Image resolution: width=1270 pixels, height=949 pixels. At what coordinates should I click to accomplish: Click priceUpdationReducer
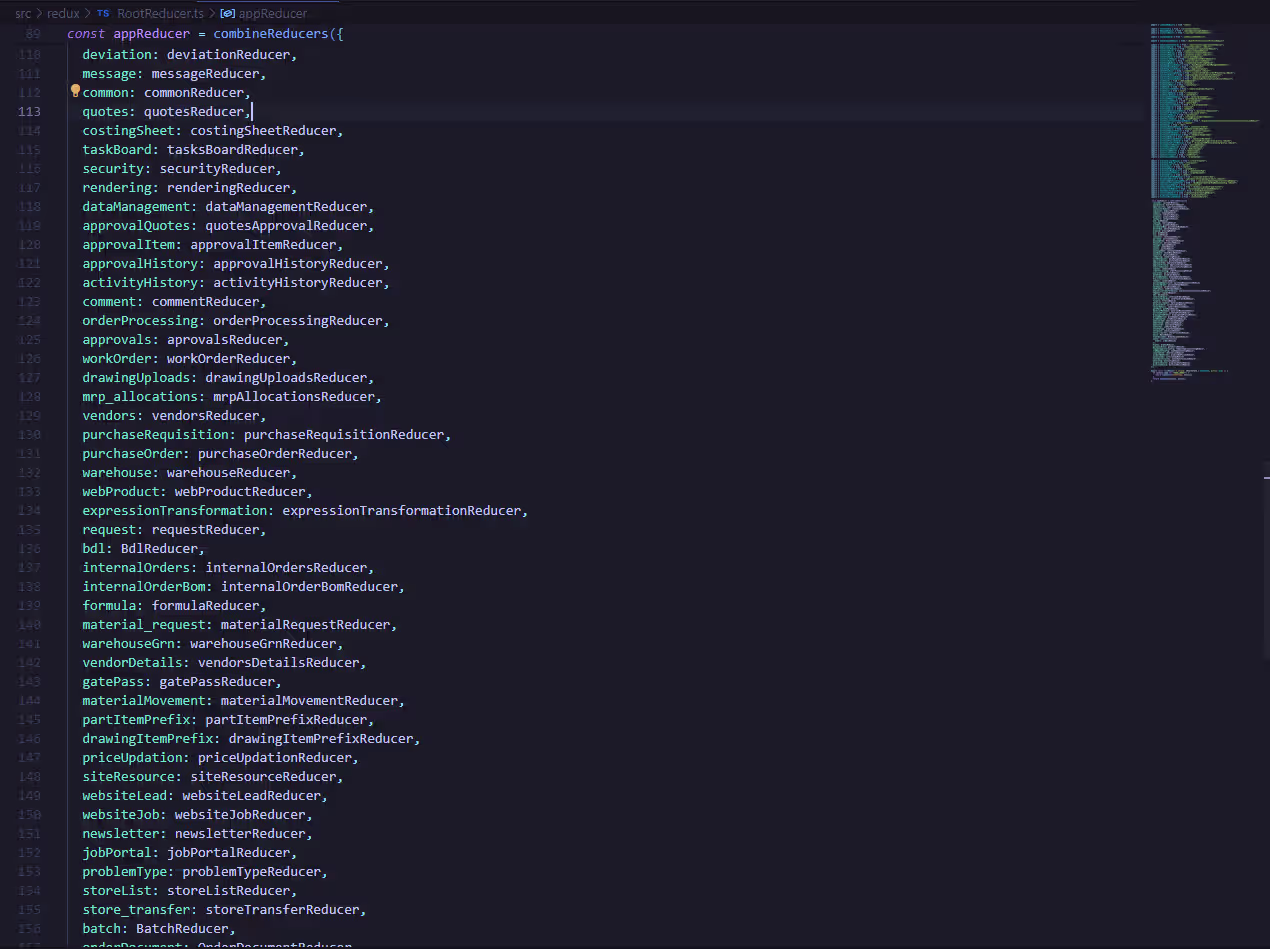coord(275,757)
